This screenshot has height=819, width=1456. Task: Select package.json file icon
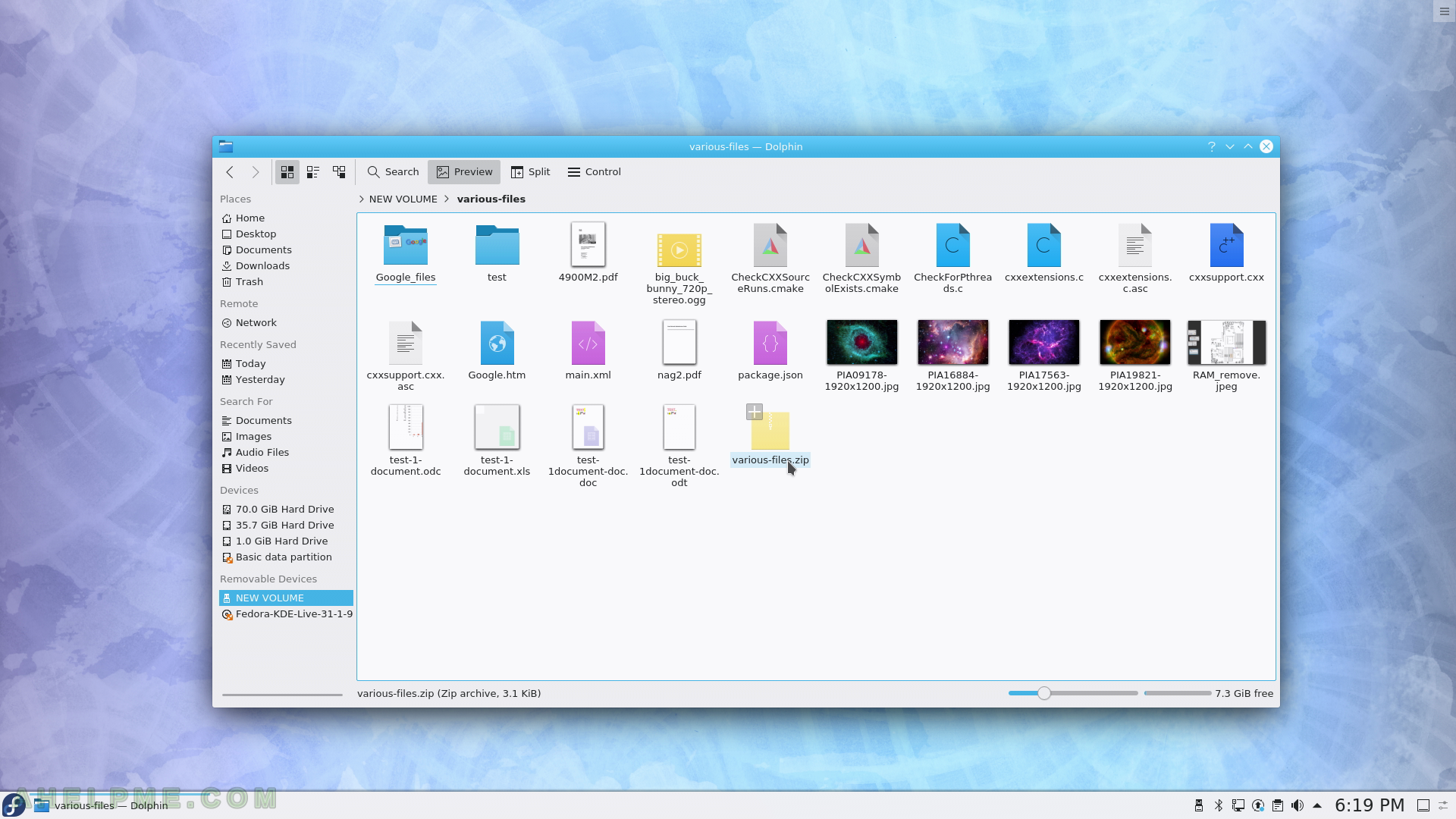(770, 343)
